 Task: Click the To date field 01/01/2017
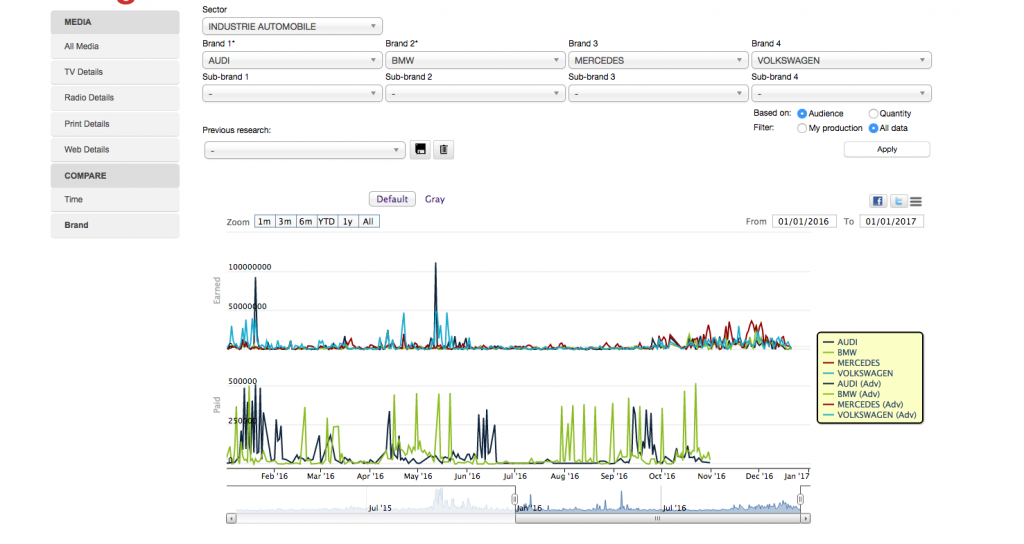(891, 221)
